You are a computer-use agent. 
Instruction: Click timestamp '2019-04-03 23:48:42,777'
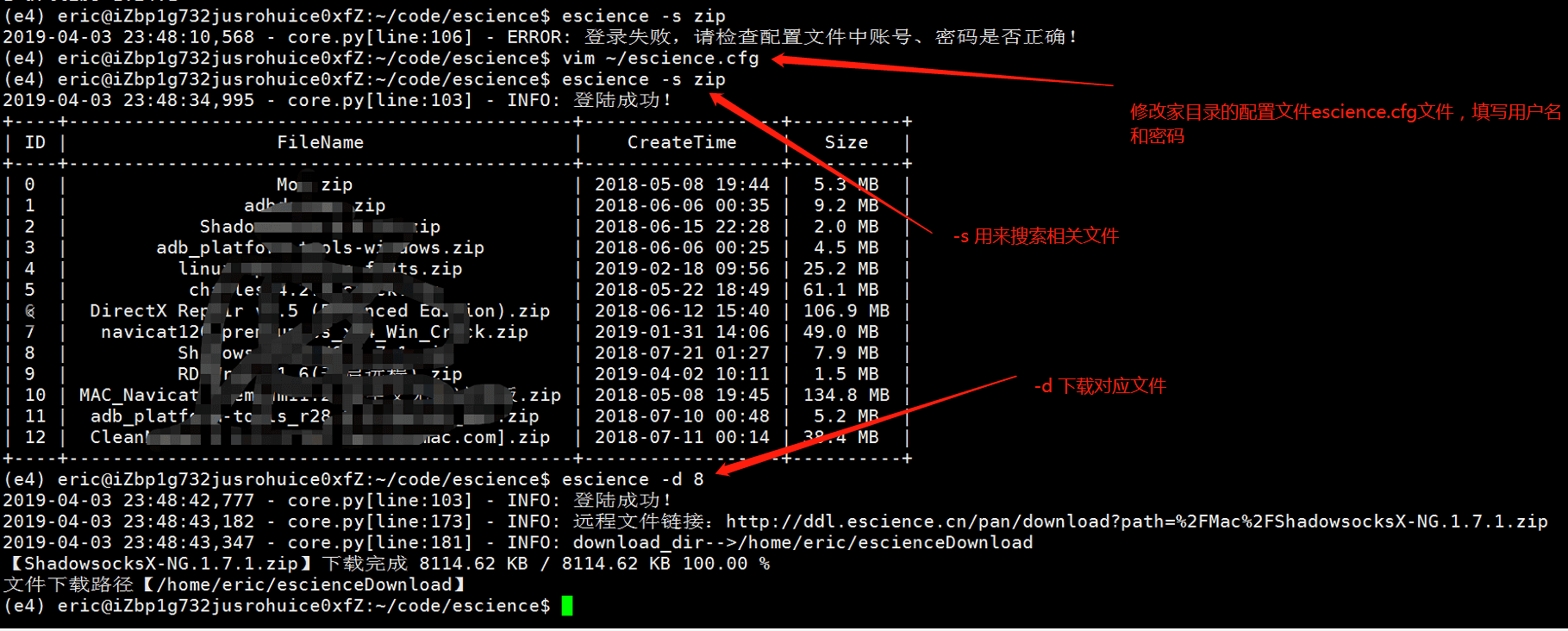(x=128, y=500)
